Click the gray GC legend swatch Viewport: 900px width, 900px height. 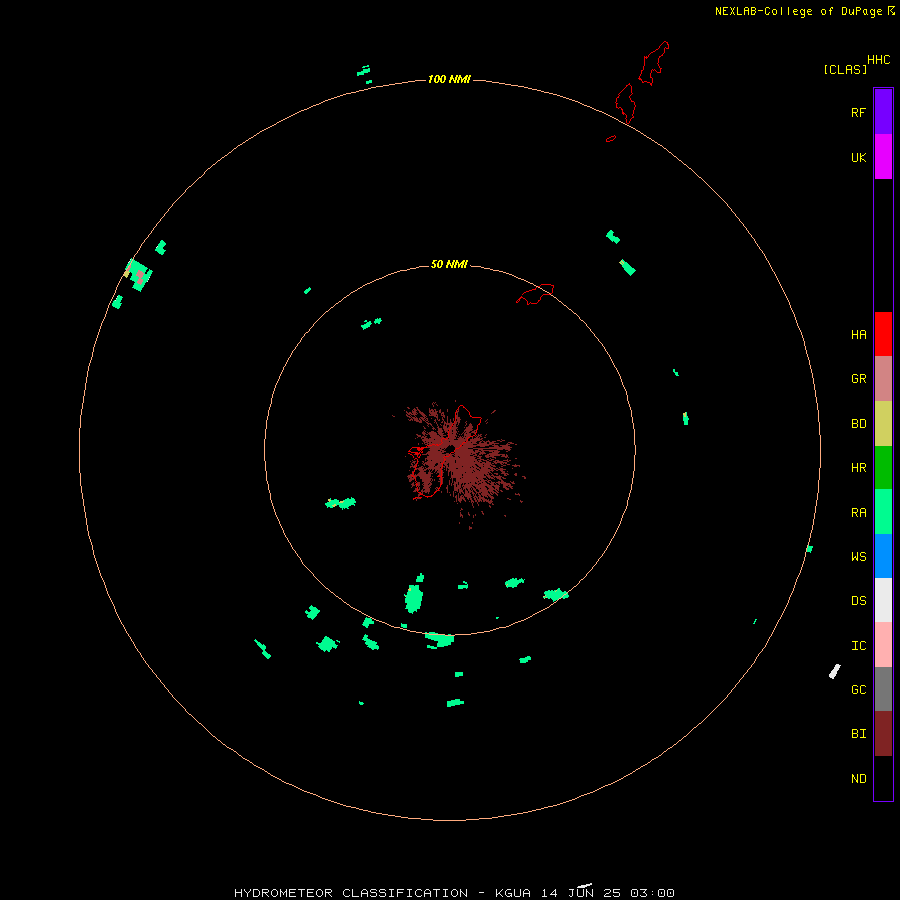tap(883, 689)
